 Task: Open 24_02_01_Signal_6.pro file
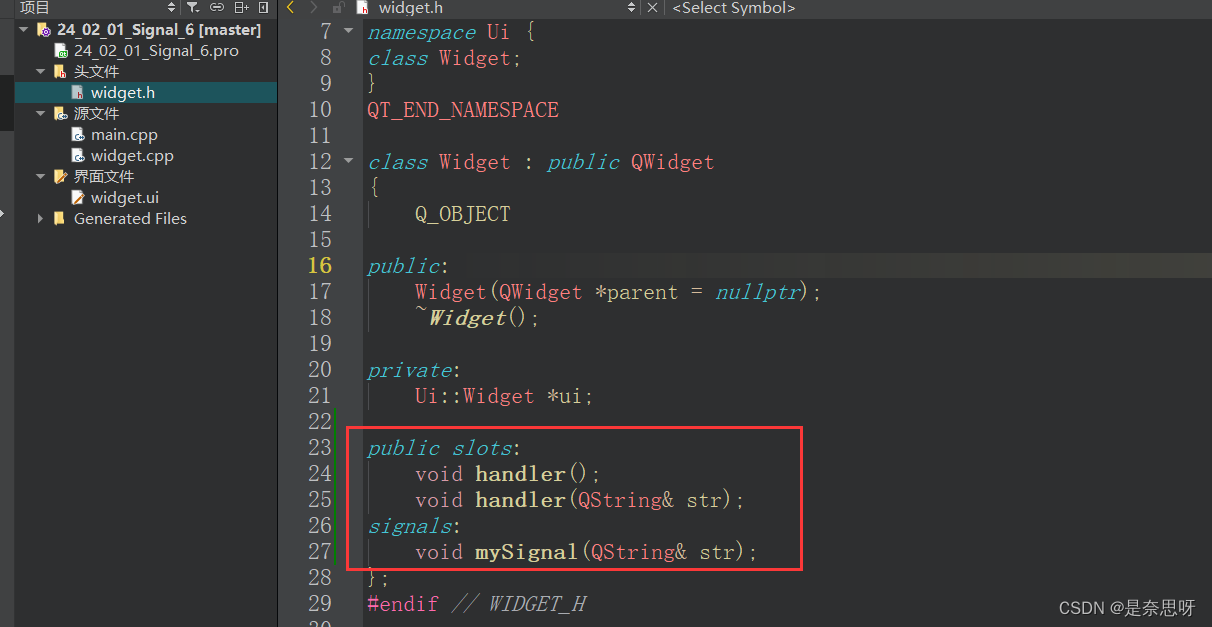156,50
